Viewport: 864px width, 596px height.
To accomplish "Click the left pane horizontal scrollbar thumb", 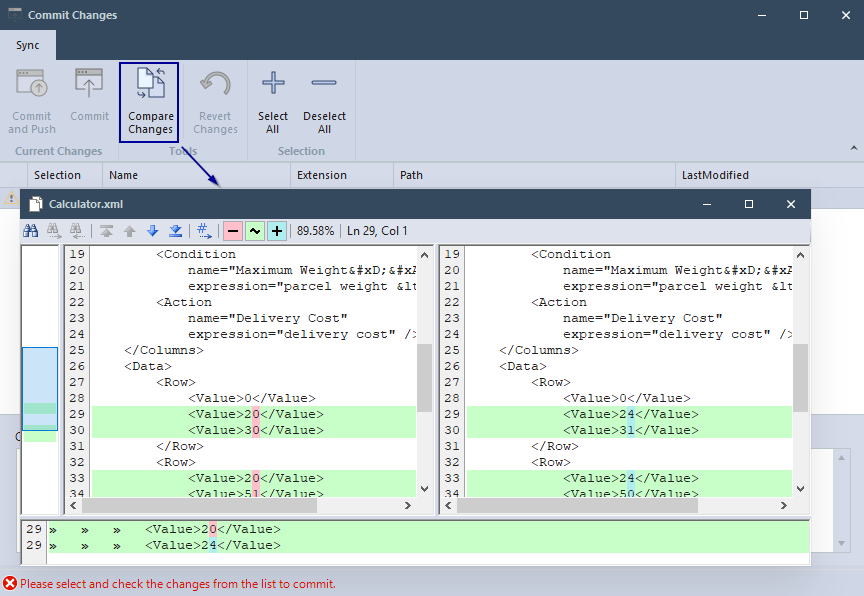I will (x=199, y=505).
